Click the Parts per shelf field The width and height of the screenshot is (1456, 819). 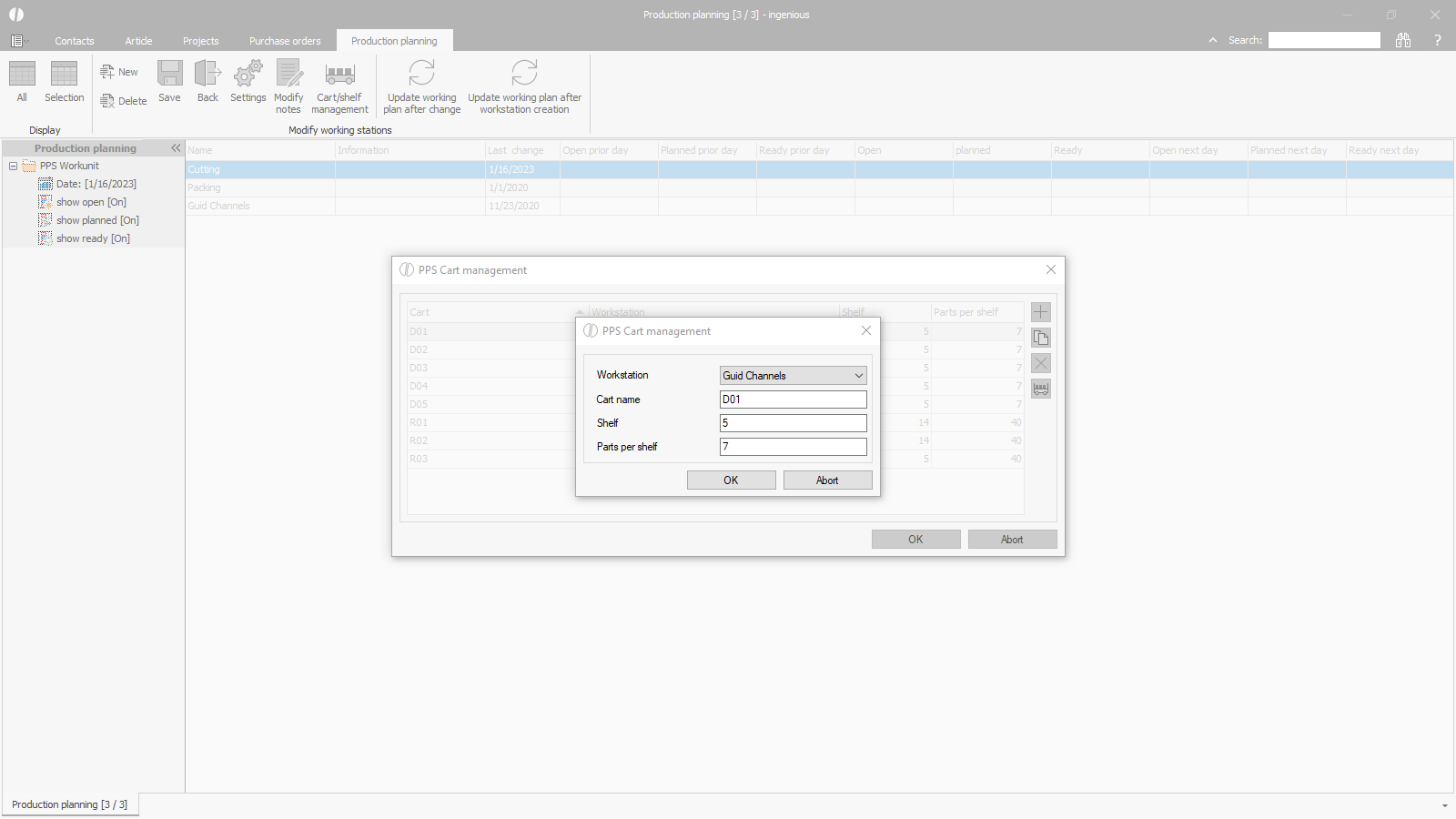pyautogui.click(x=793, y=447)
